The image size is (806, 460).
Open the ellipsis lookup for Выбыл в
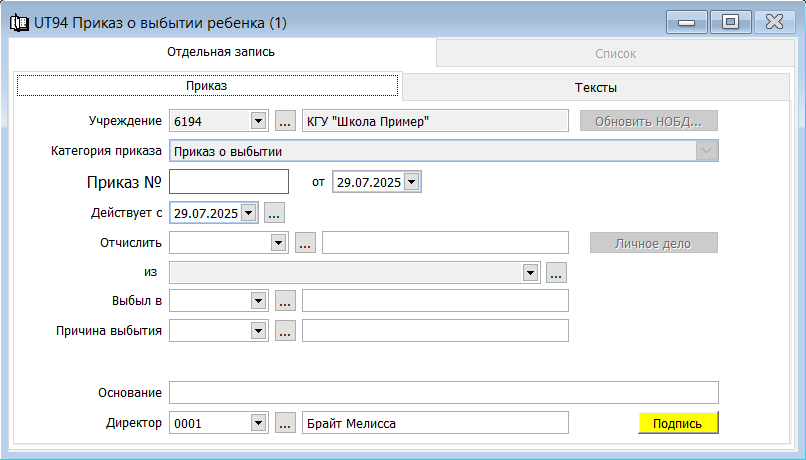(x=285, y=301)
